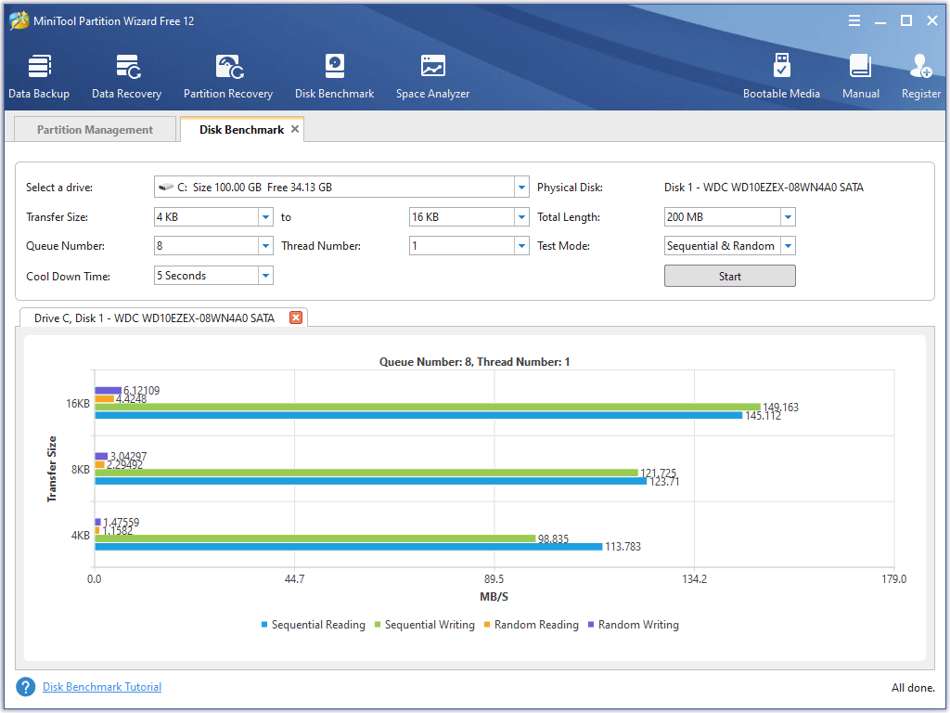Click the Physical Disk value WDC WD10EZEX
Screen dimensions: 950x713
[x=763, y=187]
